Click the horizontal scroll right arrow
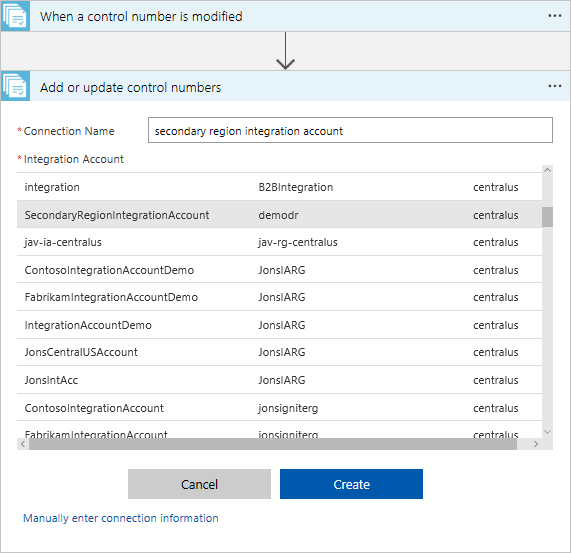The width and height of the screenshot is (571, 553). click(536, 444)
